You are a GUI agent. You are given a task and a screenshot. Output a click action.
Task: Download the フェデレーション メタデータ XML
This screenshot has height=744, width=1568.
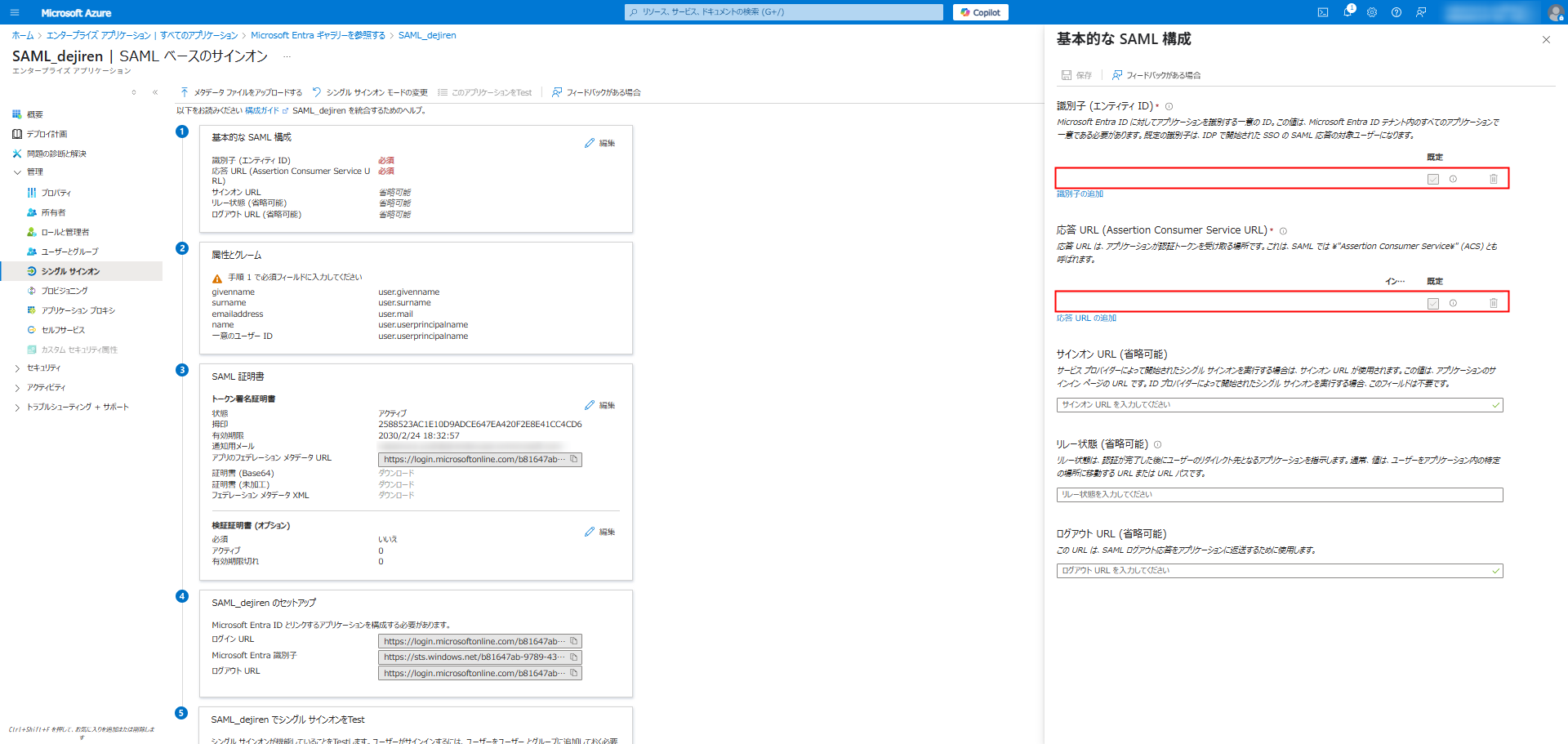(396, 495)
